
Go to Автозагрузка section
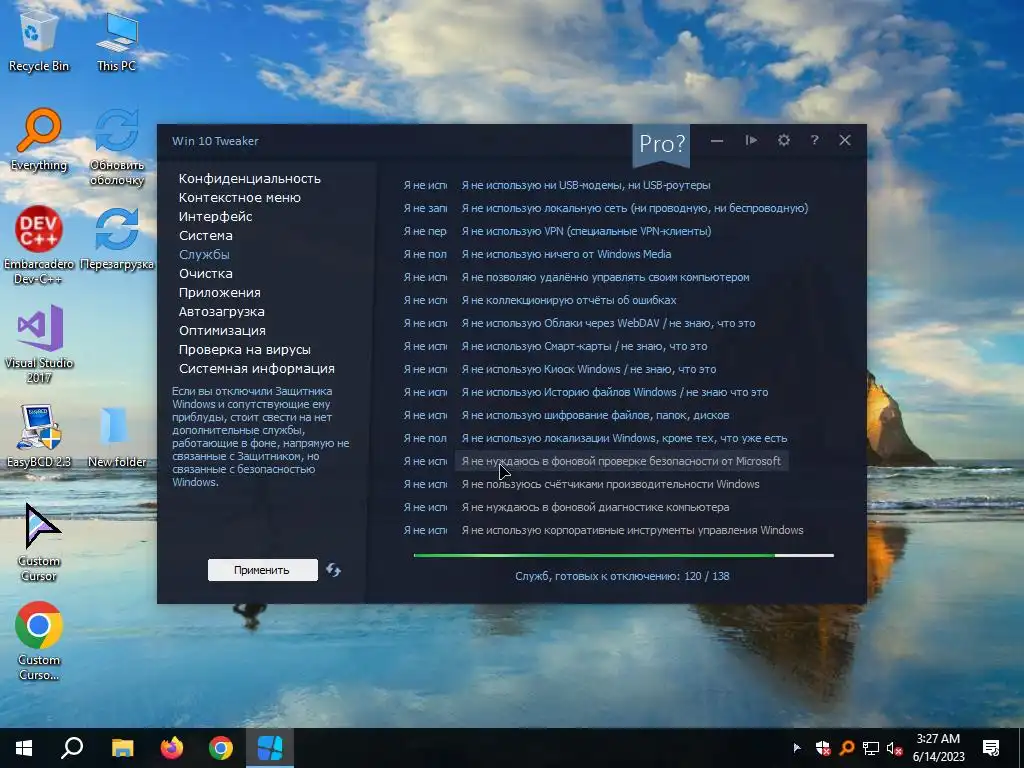click(x=221, y=311)
